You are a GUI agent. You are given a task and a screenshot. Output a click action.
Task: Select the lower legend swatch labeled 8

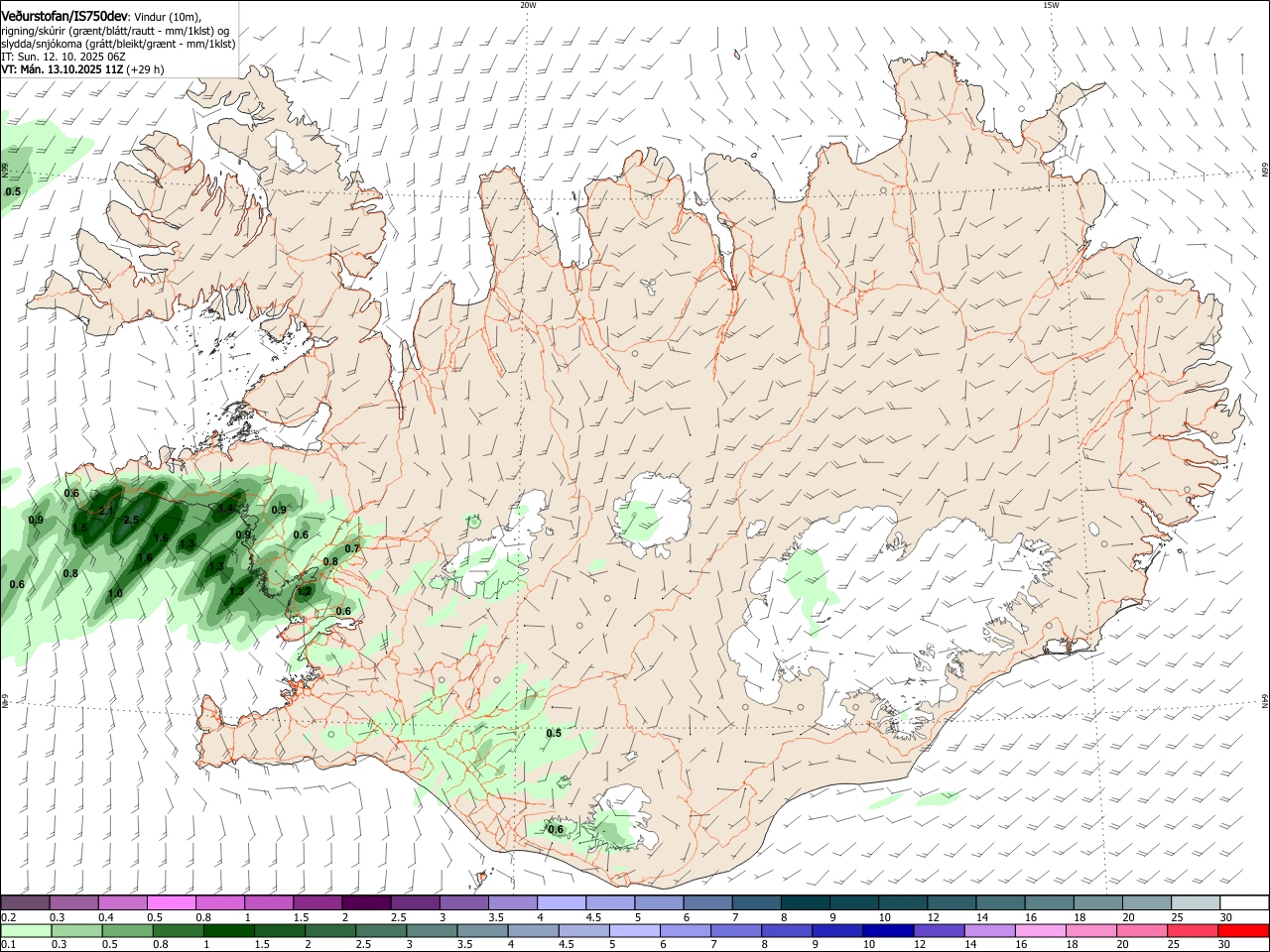(787, 930)
